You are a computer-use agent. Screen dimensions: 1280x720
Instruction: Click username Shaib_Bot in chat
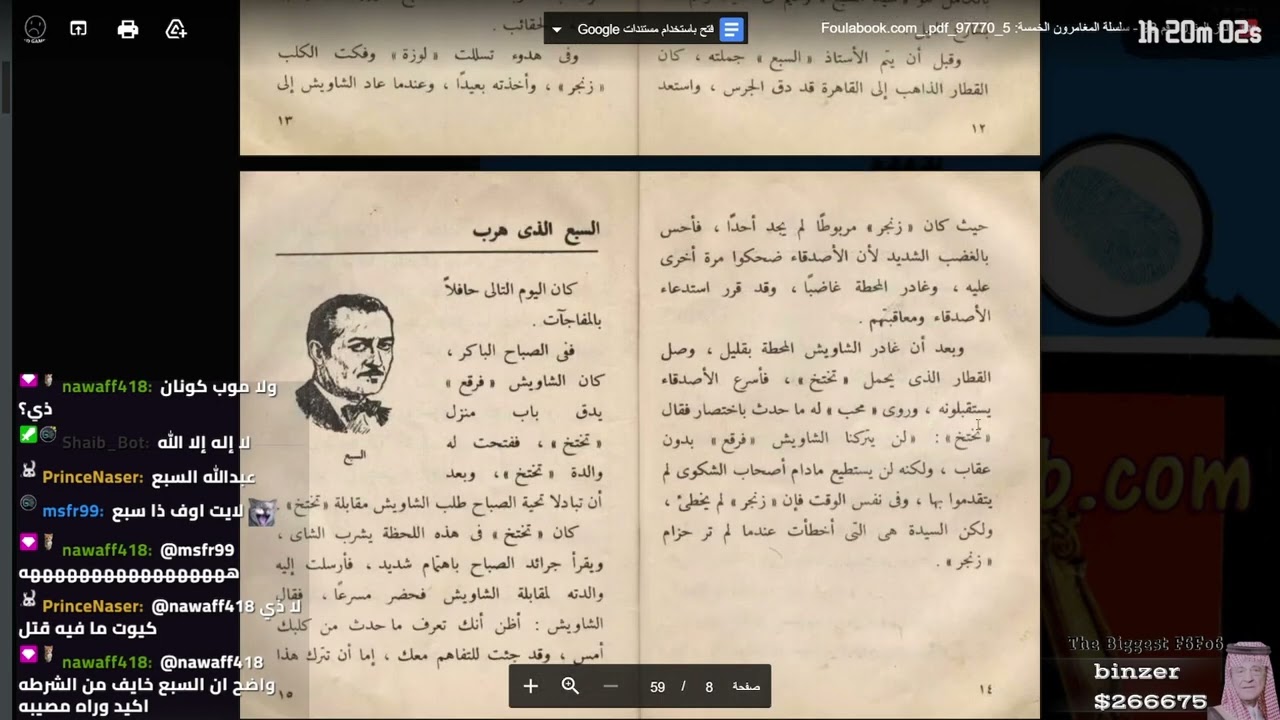106,443
